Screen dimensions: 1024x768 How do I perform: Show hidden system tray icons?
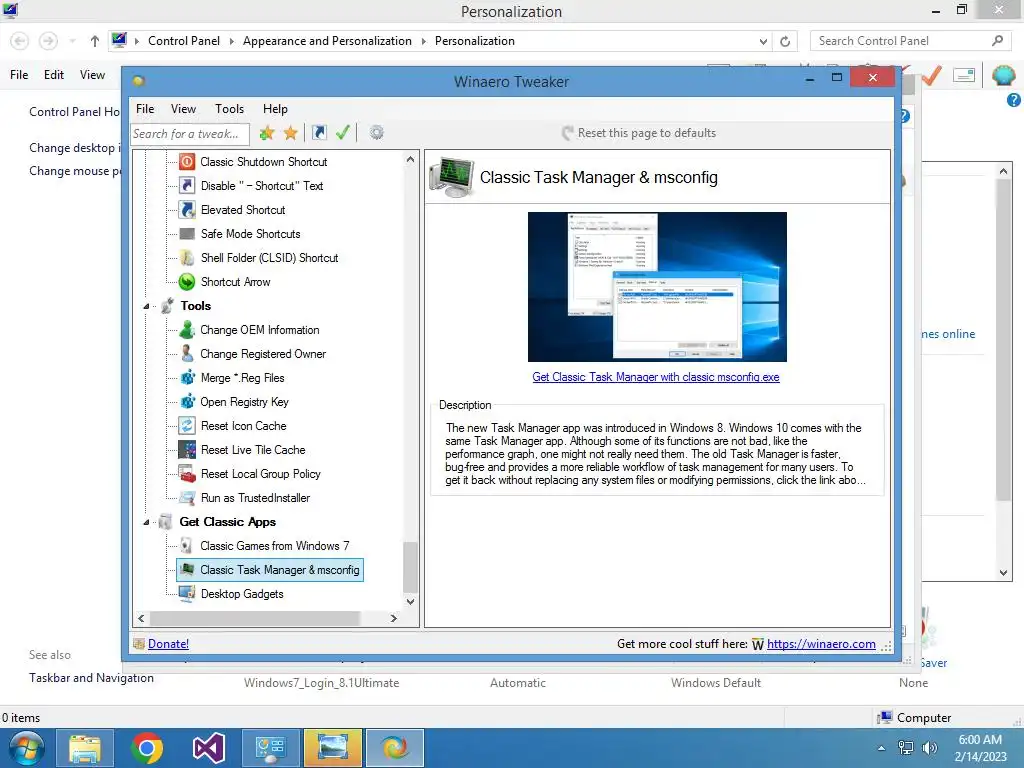(x=882, y=748)
